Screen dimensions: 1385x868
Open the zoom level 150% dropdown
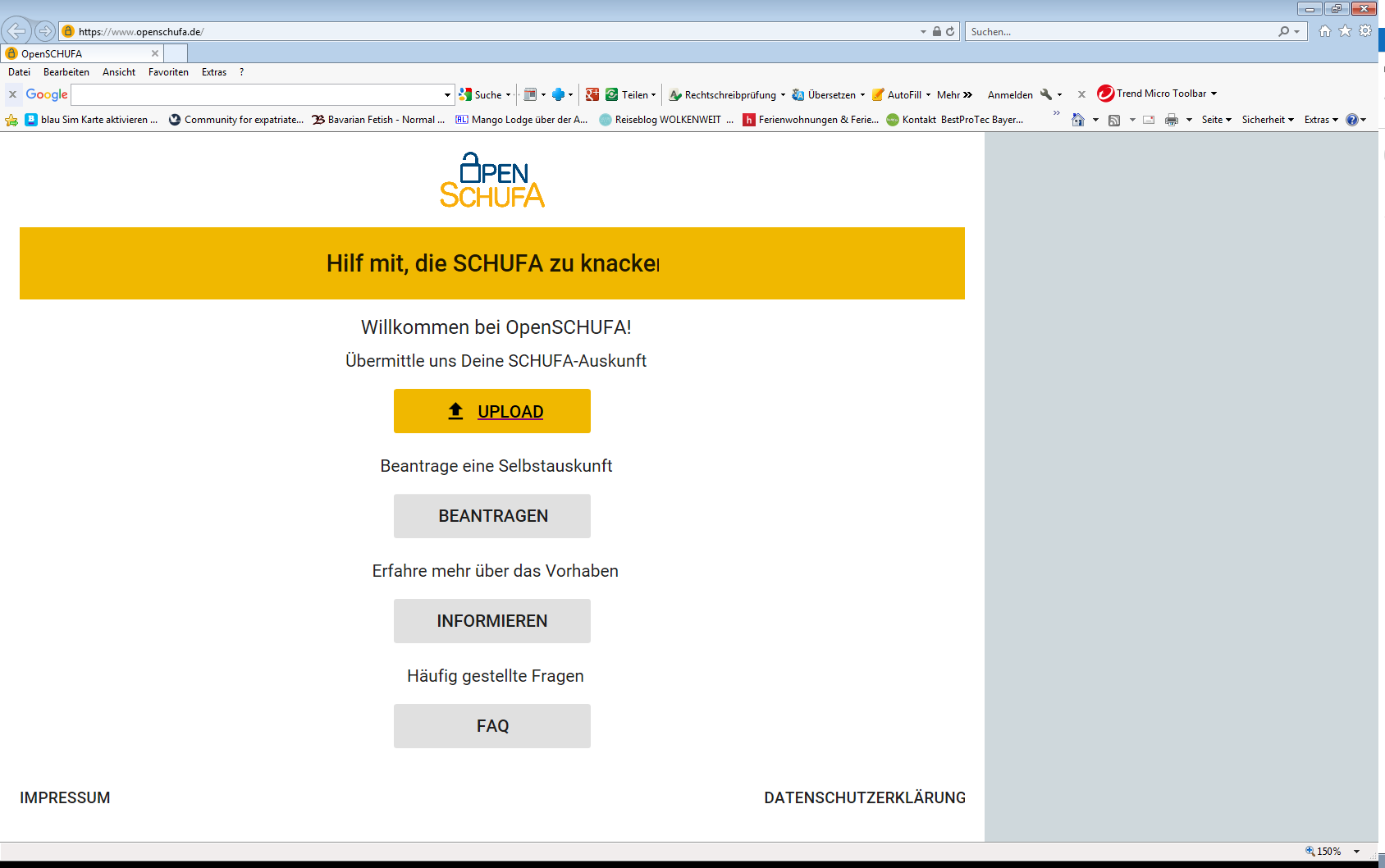1356,851
